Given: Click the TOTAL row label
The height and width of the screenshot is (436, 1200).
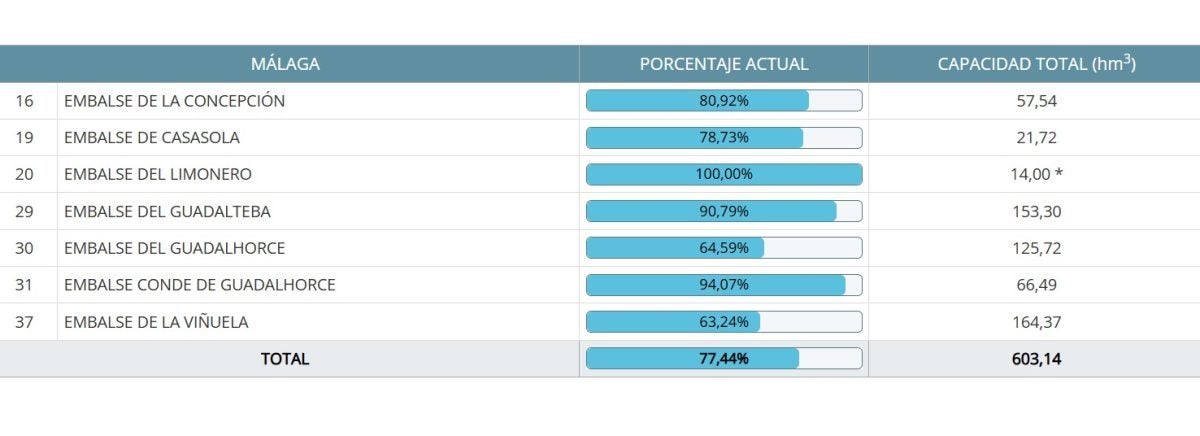Looking at the screenshot, I should click(x=285, y=359).
